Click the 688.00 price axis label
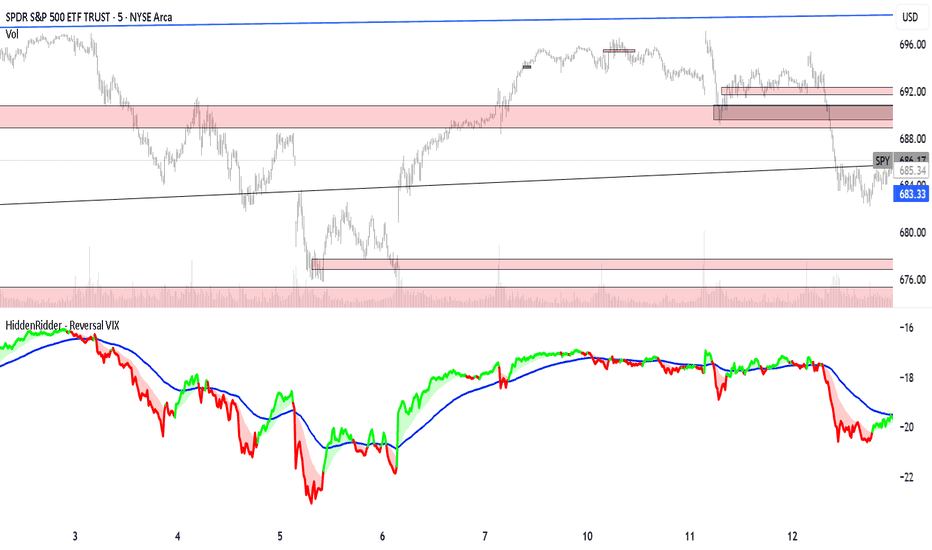The width and height of the screenshot is (932, 550). 913,139
